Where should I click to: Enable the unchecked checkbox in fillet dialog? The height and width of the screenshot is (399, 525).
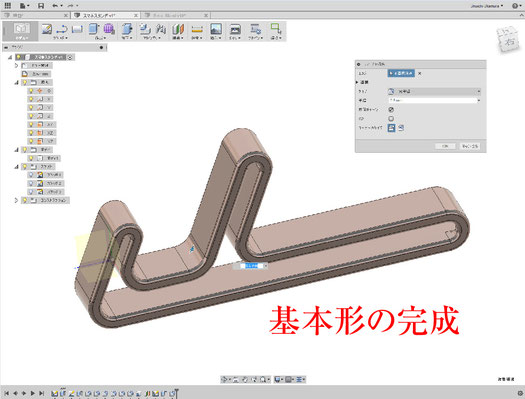point(391,118)
